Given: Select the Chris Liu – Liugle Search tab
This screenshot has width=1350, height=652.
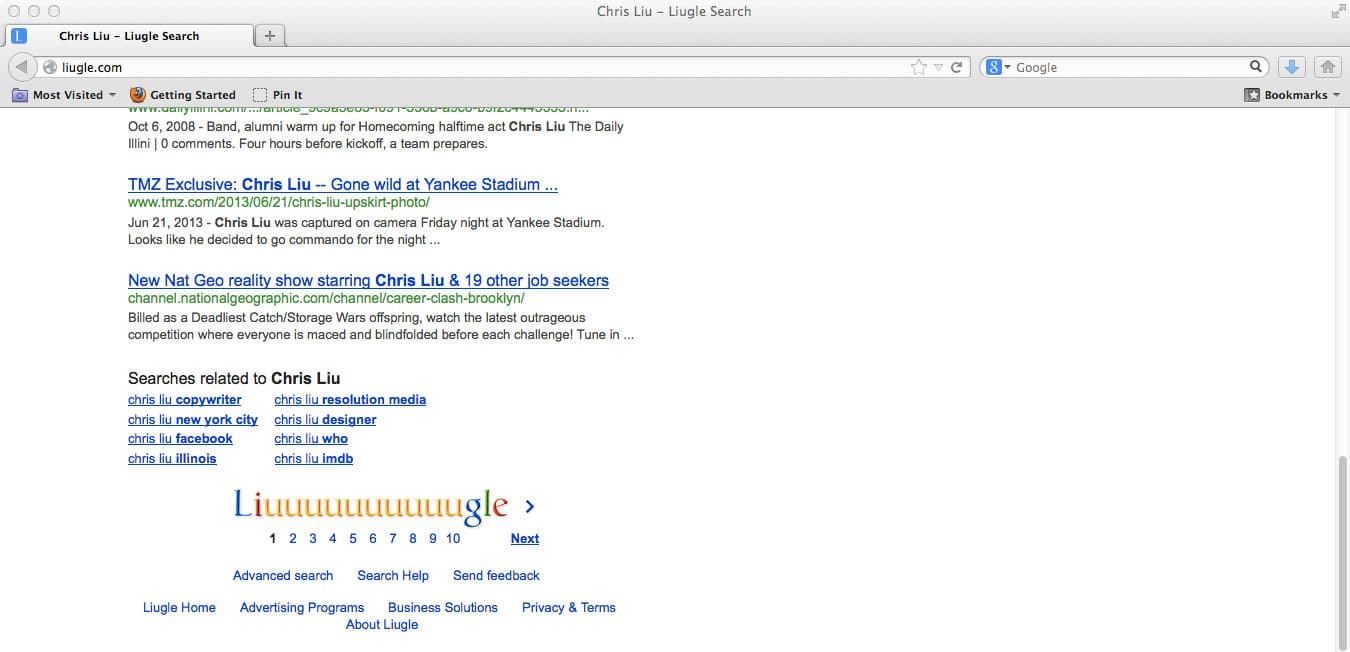Looking at the screenshot, I should pos(129,36).
